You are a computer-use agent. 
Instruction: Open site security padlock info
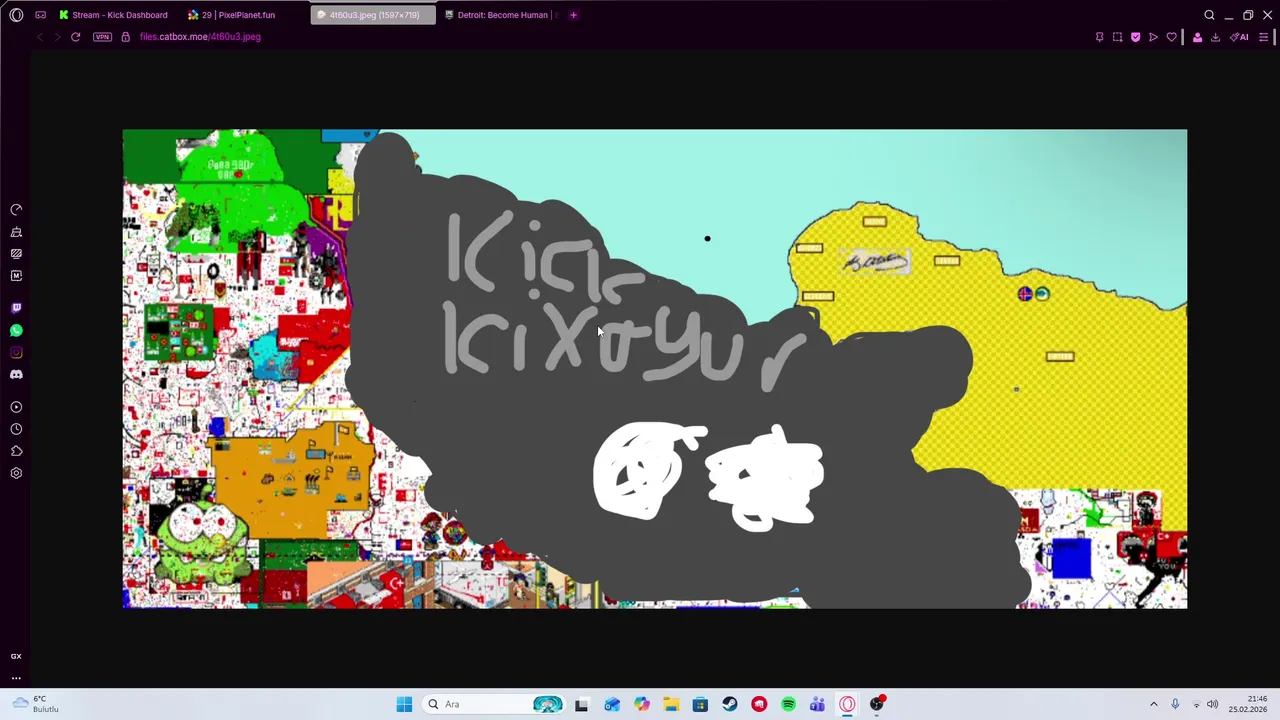tap(125, 37)
